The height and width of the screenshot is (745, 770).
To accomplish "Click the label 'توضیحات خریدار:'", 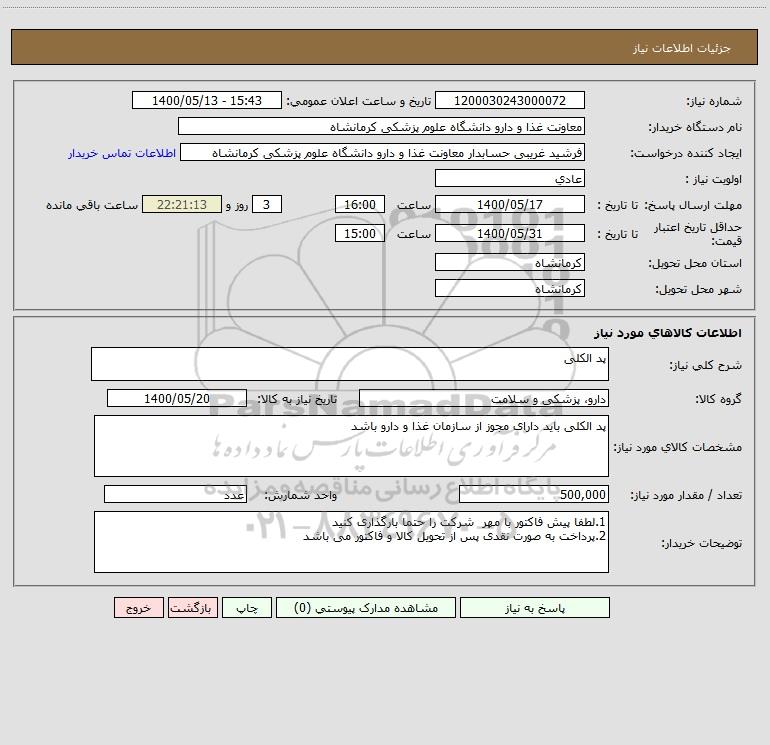I will pos(702,543).
